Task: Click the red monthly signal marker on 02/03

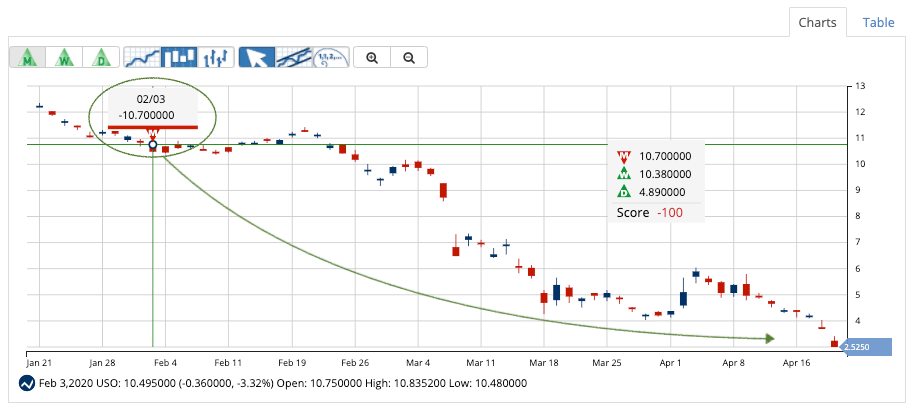Action: tap(153, 133)
